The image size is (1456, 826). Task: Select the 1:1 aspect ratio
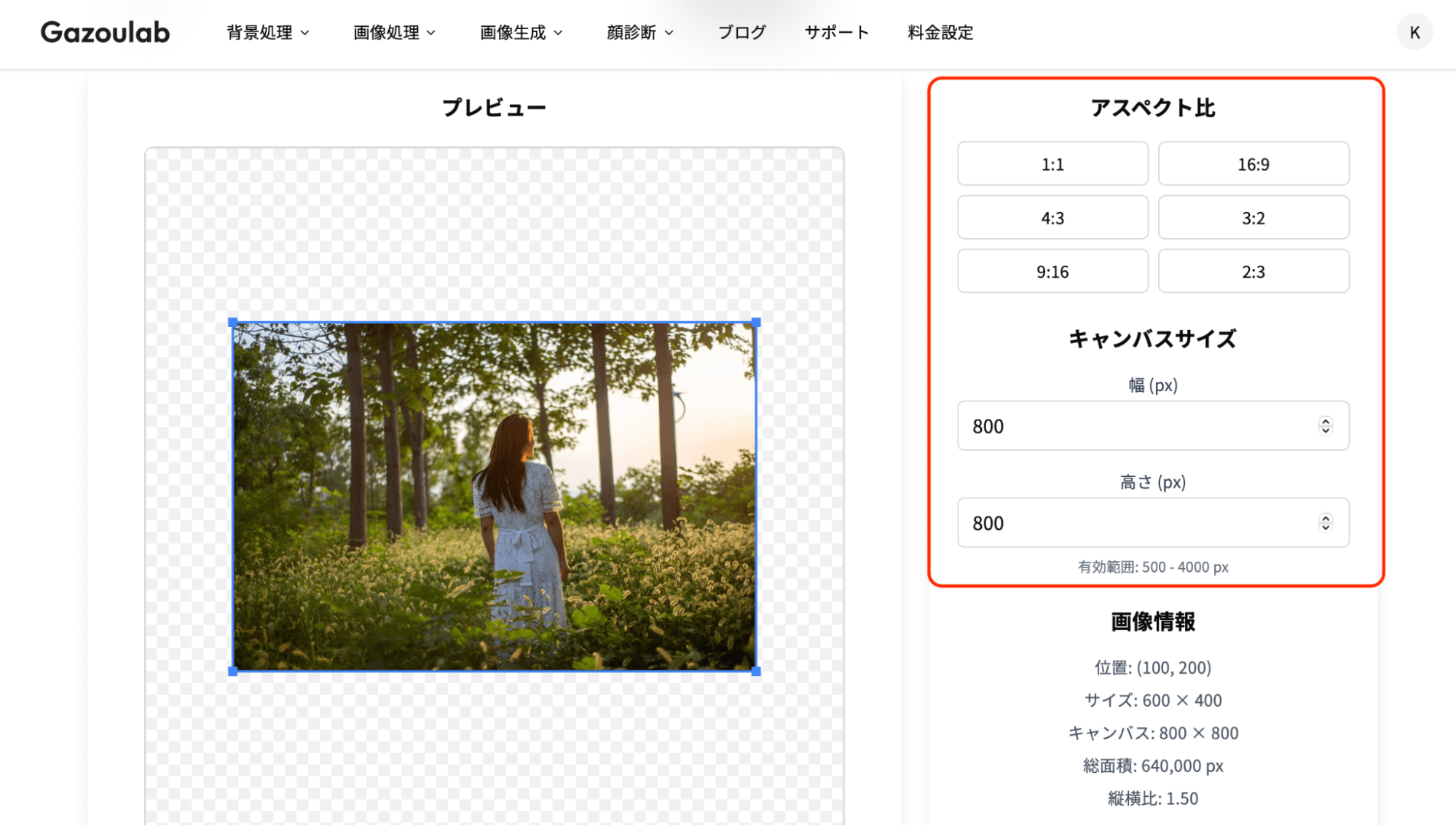(x=1052, y=164)
